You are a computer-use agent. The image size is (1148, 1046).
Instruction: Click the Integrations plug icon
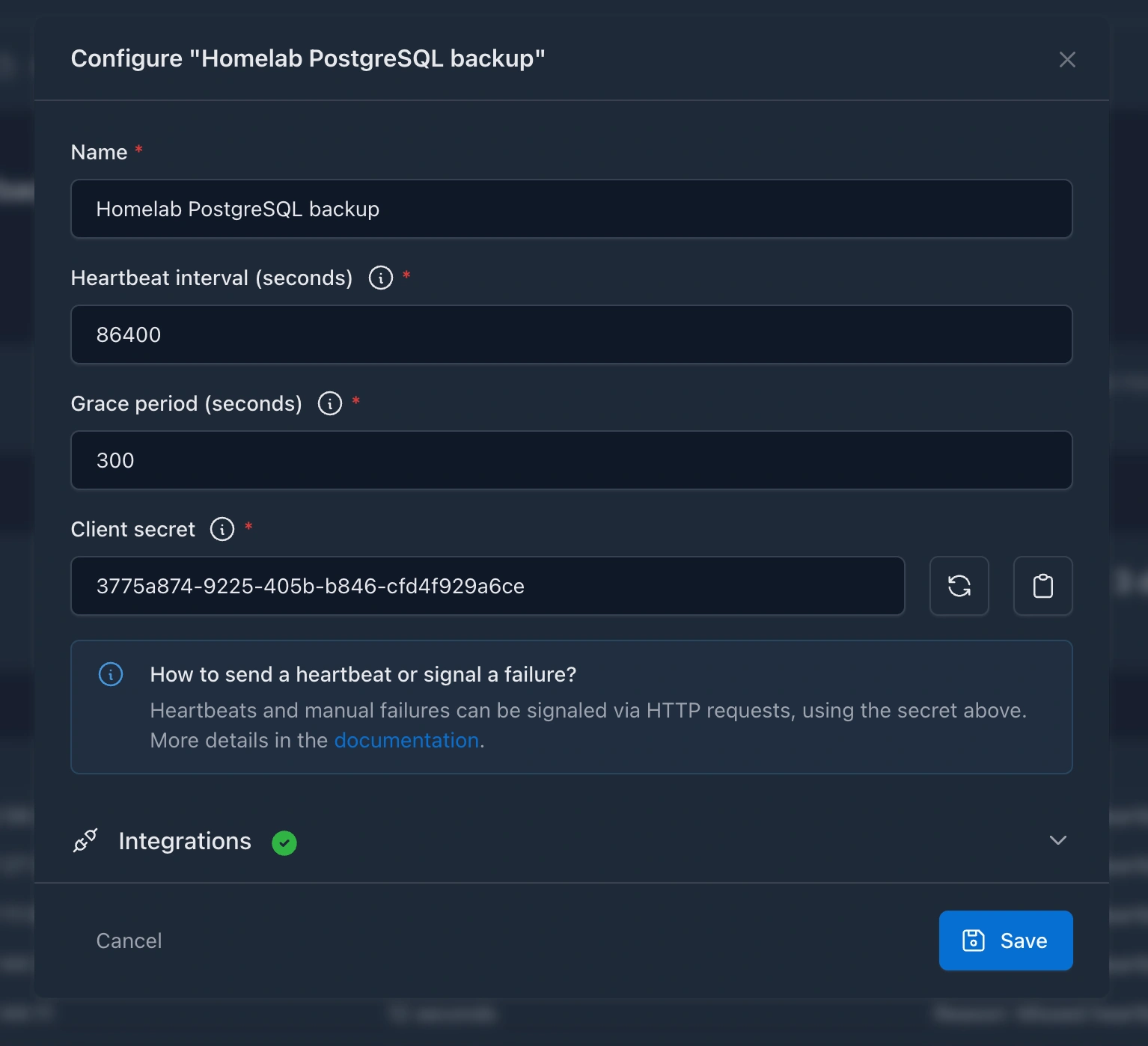(85, 841)
